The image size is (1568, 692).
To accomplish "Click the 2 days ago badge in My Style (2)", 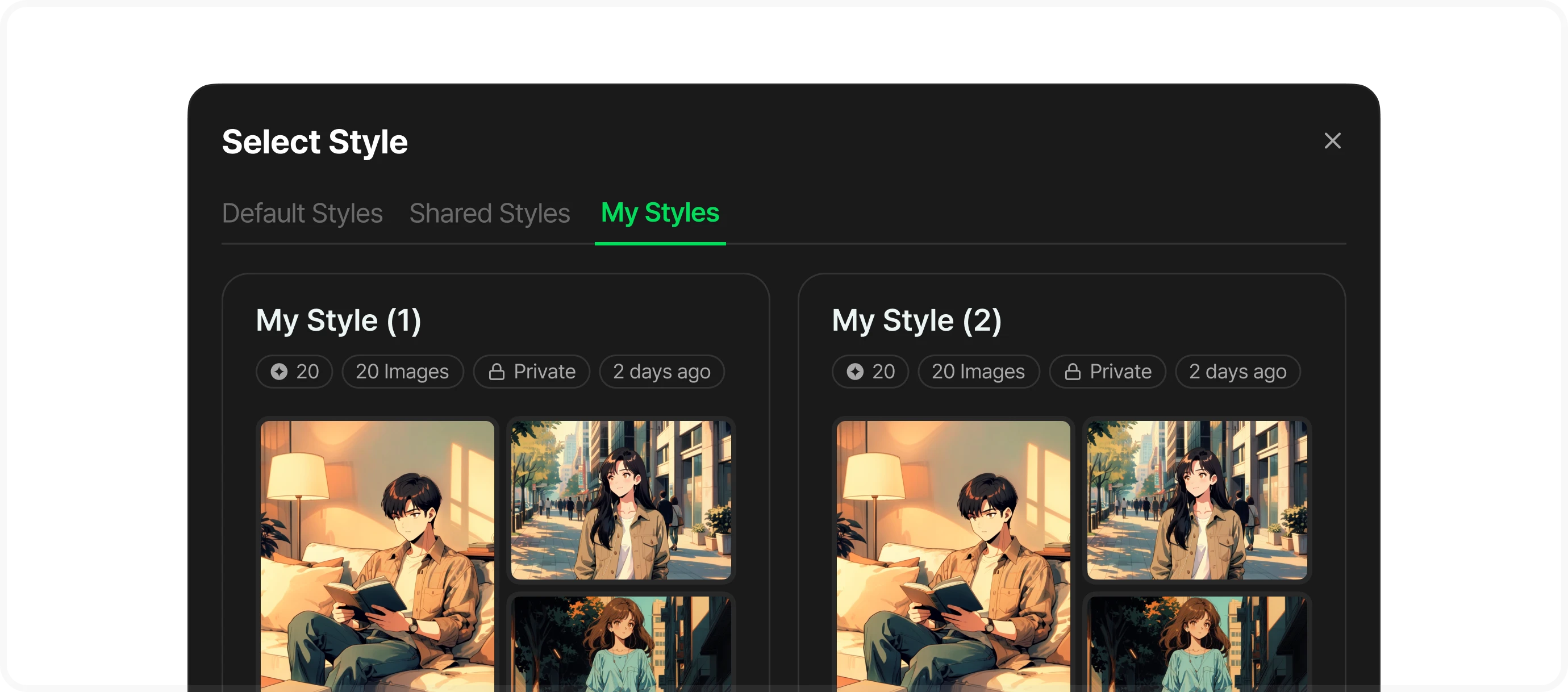I will [x=1237, y=371].
